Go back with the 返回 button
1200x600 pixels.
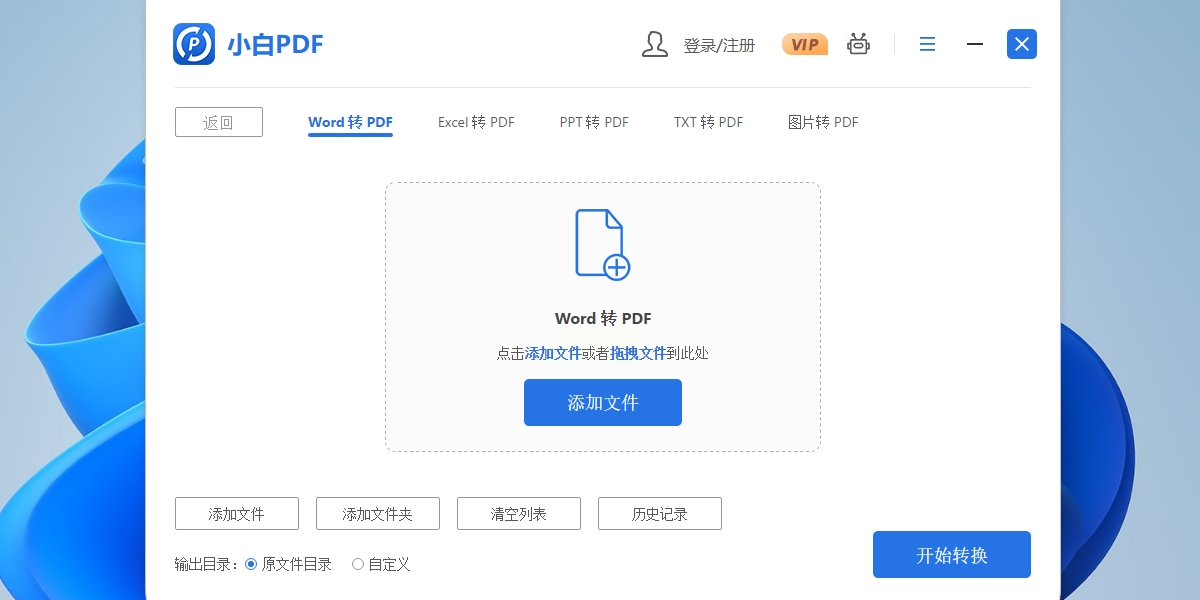click(219, 122)
